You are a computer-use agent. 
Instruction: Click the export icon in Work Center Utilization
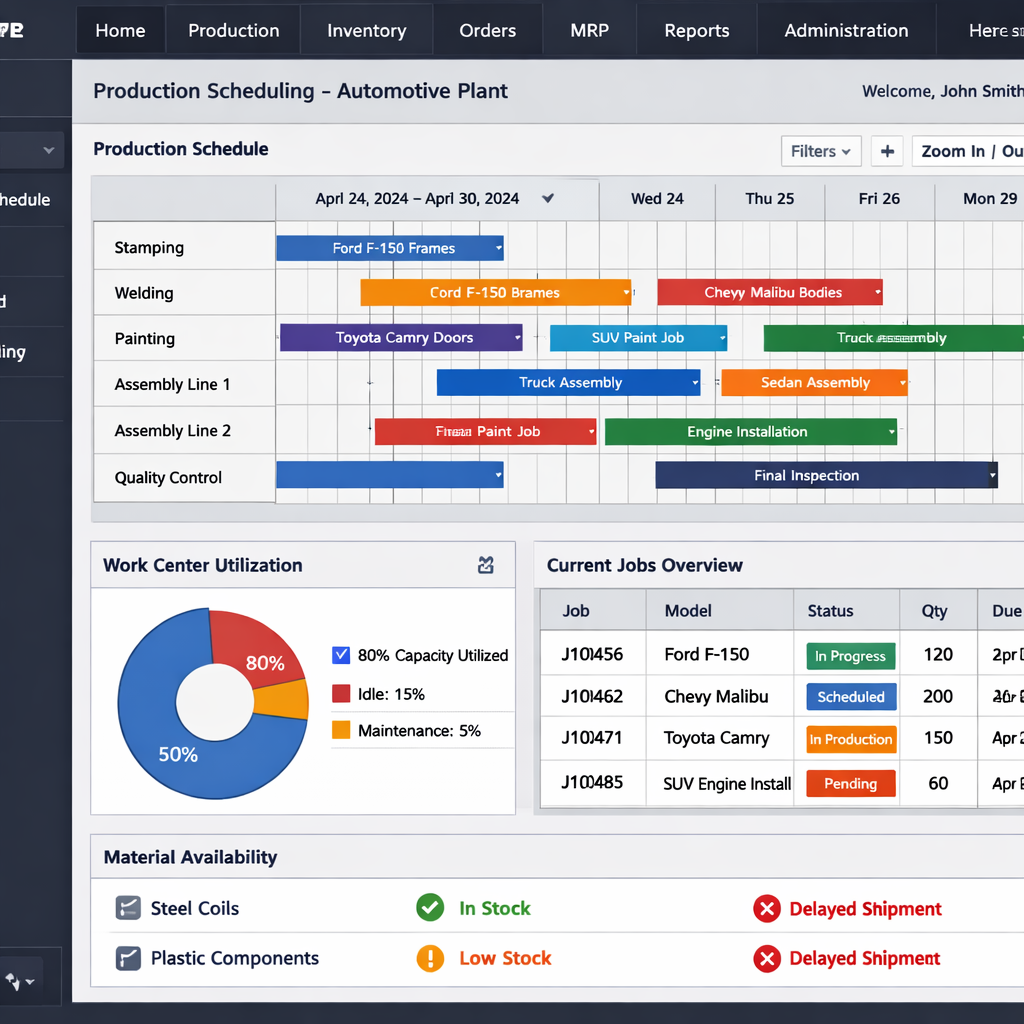tap(486, 565)
